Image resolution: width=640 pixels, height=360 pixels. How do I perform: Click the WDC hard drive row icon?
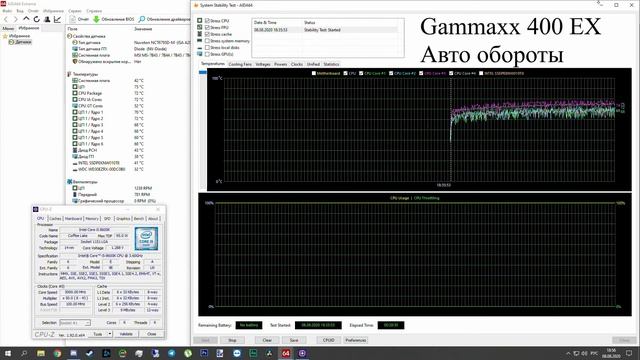(x=75, y=169)
